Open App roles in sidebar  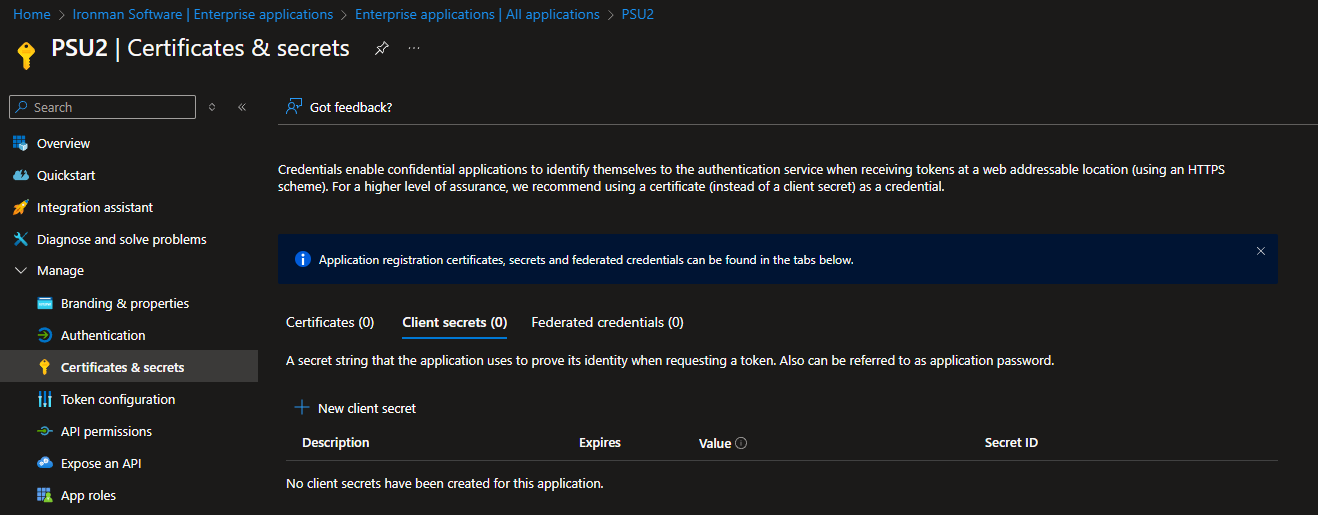tap(88, 495)
